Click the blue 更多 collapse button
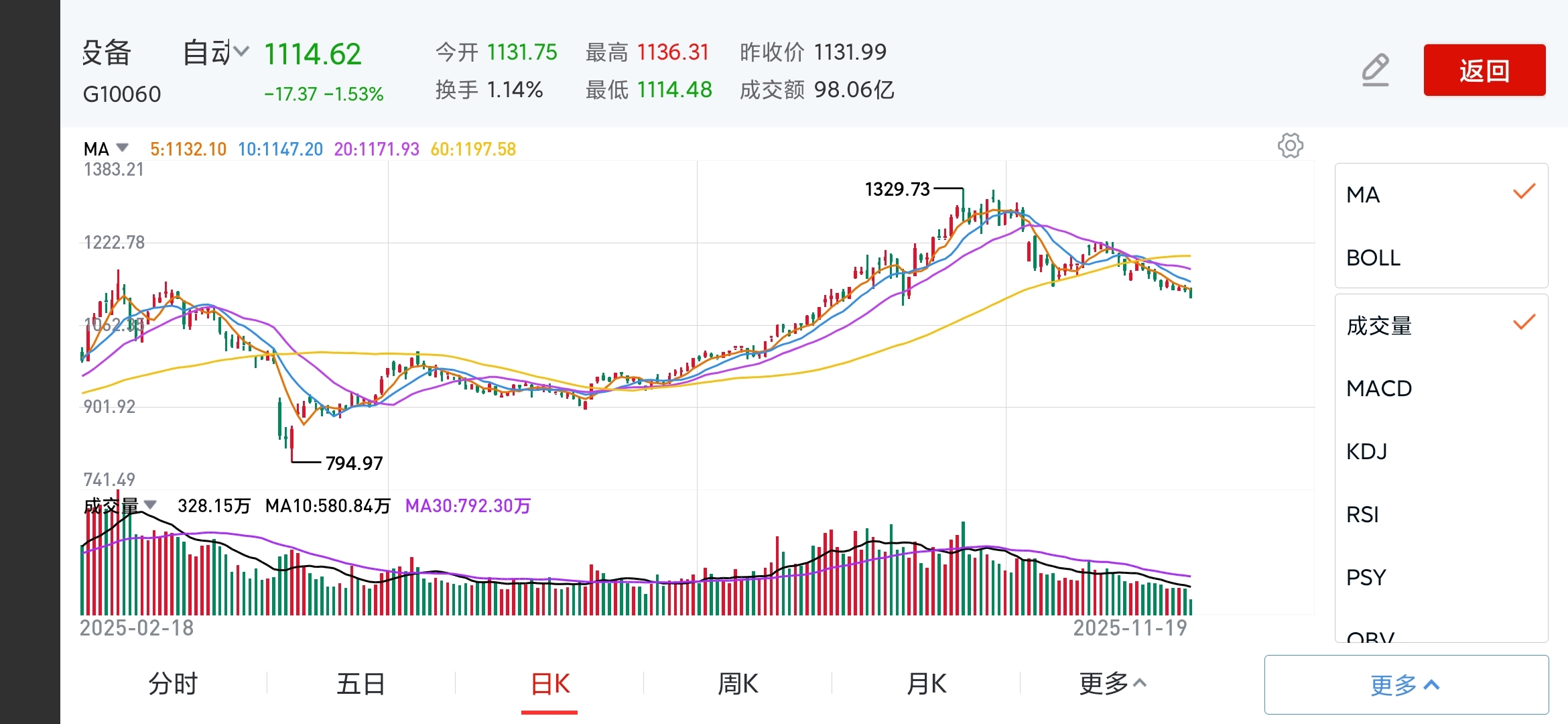This screenshot has height=724, width=1568. (1406, 684)
